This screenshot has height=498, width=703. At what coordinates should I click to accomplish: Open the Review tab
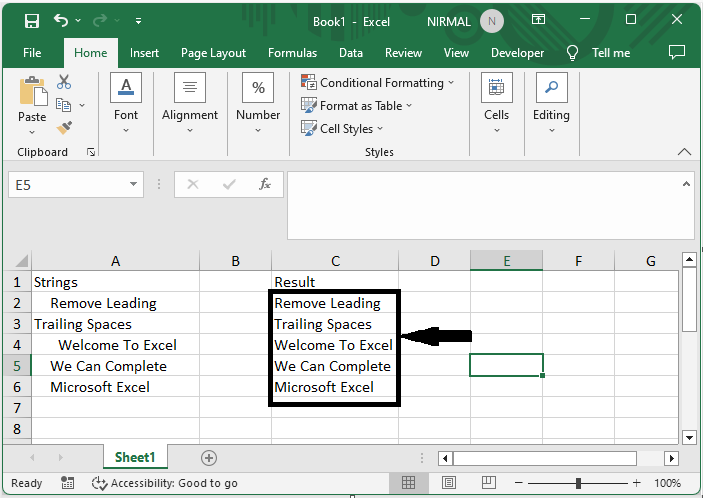coord(403,53)
